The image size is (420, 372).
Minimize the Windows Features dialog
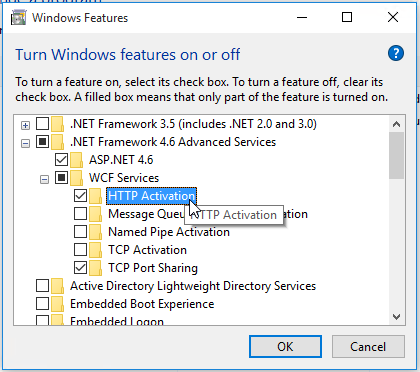[x=302, y=17]
